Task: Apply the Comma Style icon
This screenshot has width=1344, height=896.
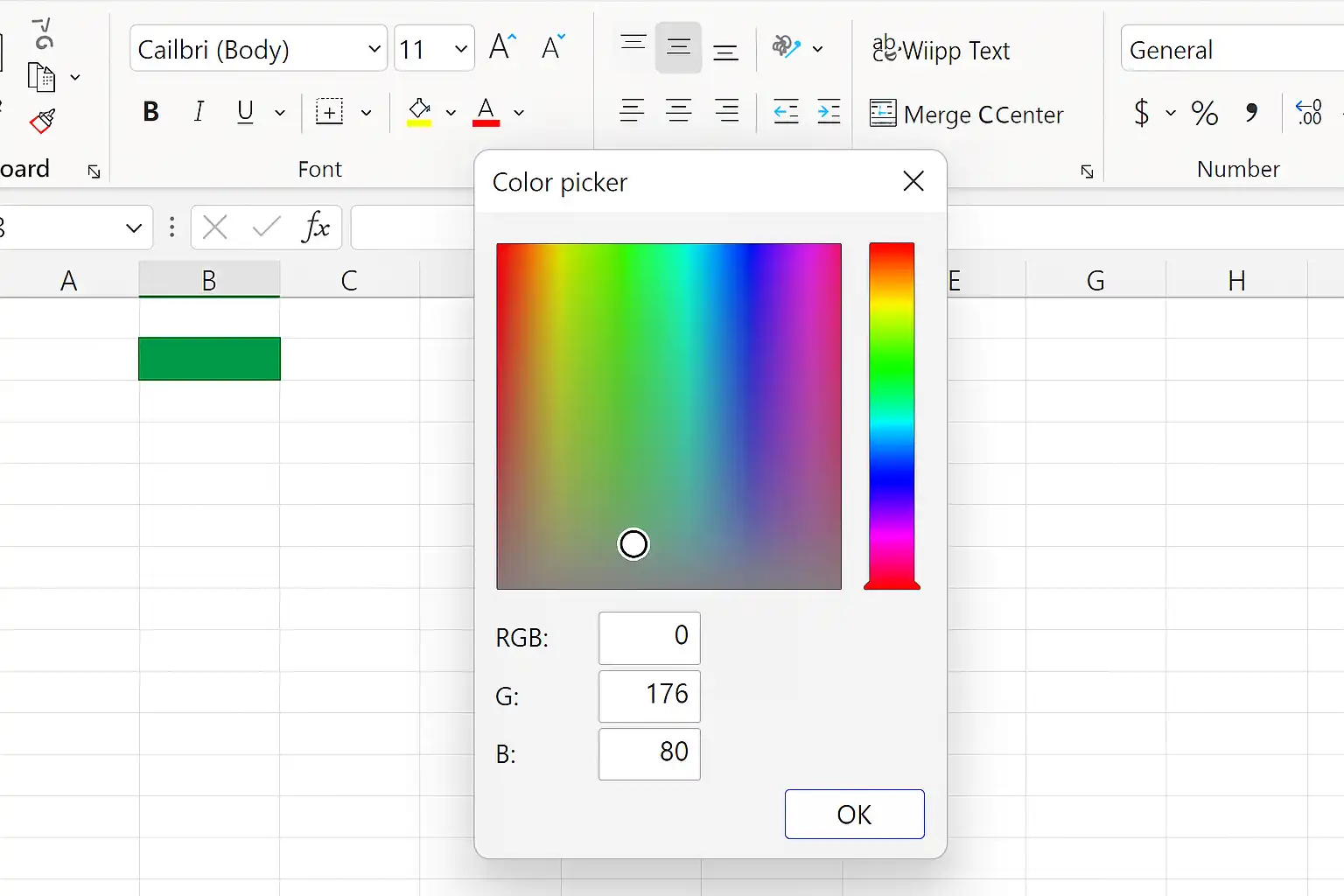Action: [1252, 112]
